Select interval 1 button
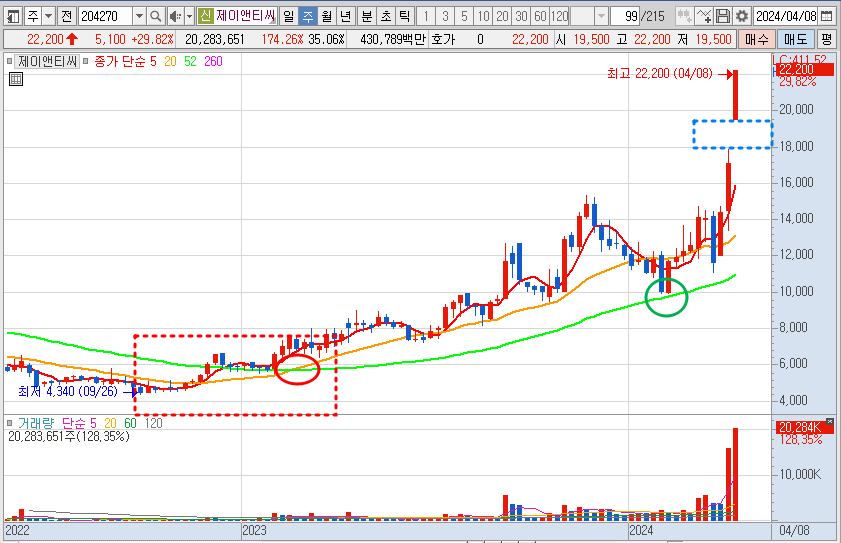This screenshot has width=841, height=543. (x=426, y=16)
